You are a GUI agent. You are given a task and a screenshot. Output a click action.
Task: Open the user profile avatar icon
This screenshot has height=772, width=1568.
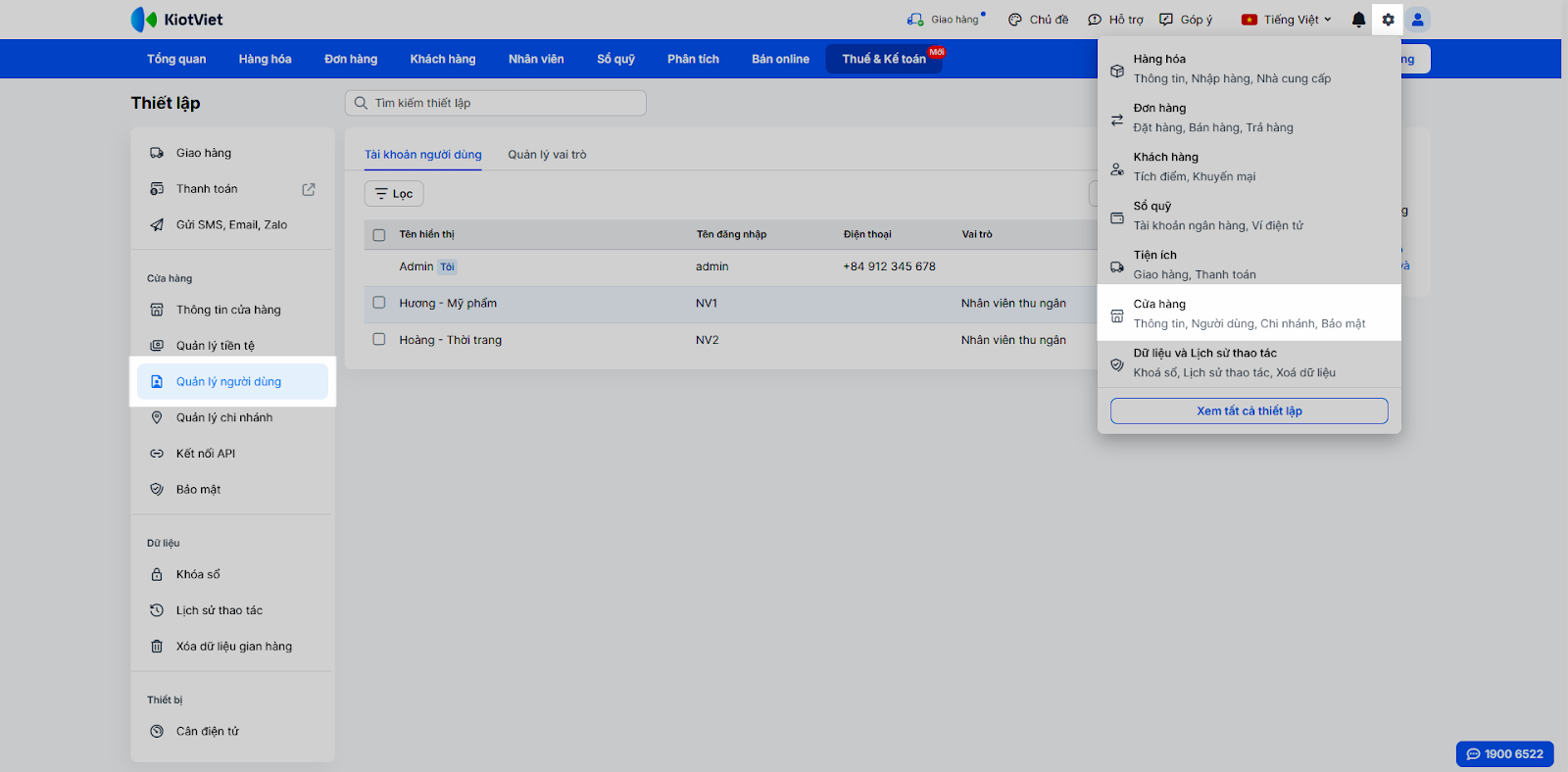pyautogui.click(x=1417, y=20)
